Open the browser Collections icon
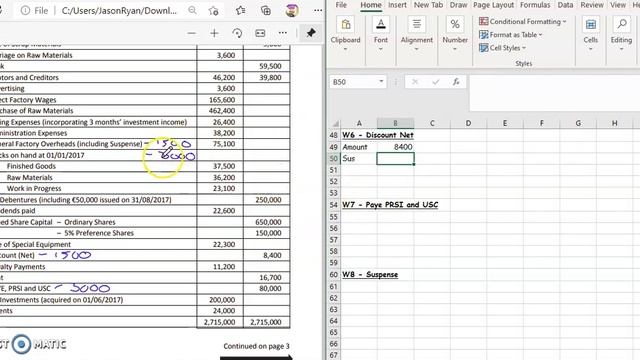 click(266, 10)
